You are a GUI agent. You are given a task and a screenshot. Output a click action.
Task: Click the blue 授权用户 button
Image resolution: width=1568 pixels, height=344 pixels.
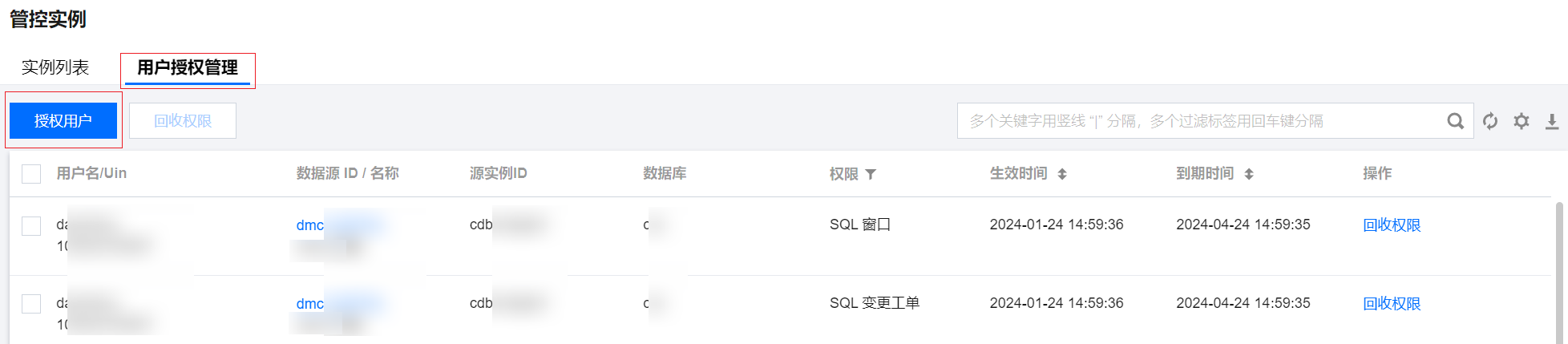63,121
